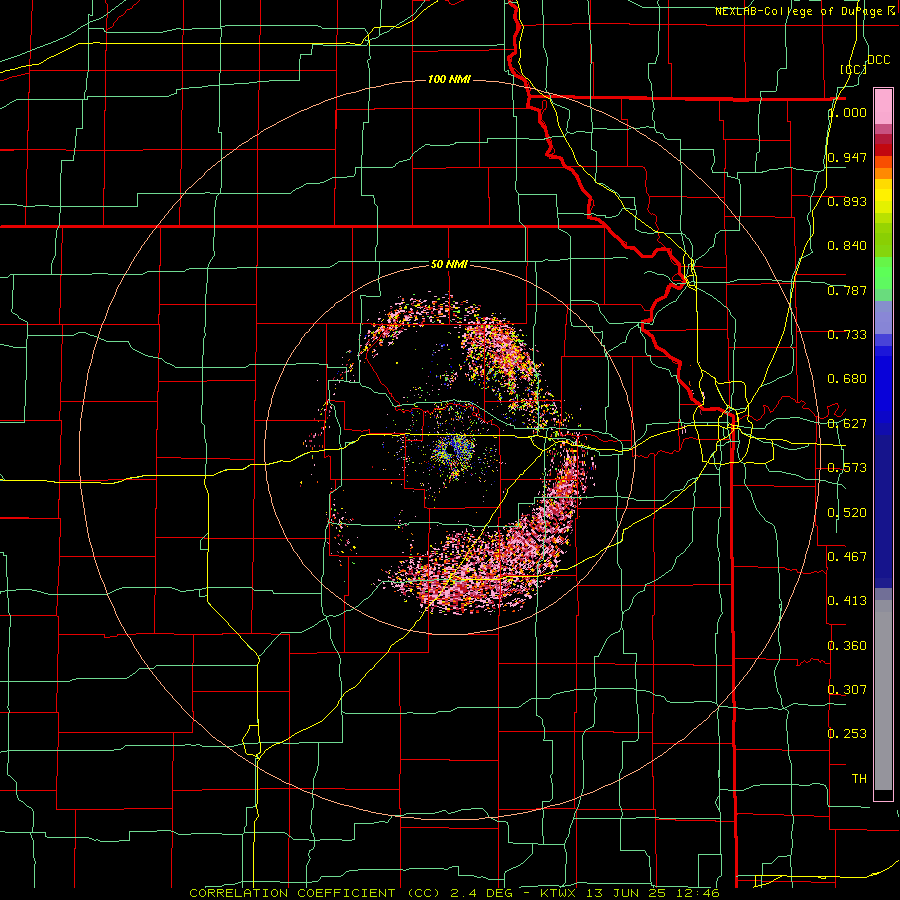Click the 100 NMI range ring label
The image size is (900, 900).
tap(449, 79)
